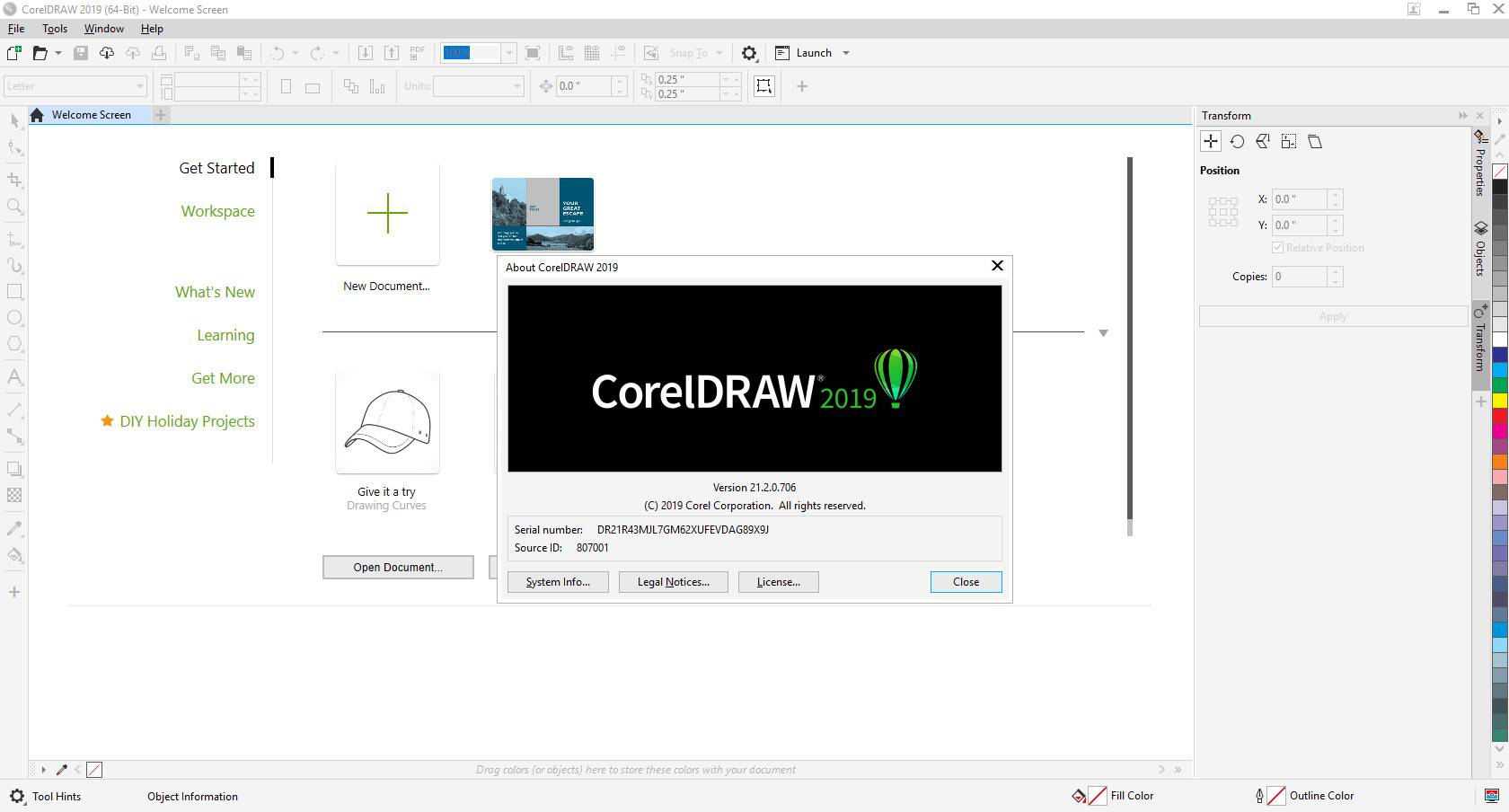Select the Transparency checkerboard tool
The height and width of the screenshot is (812, 1509).
click(x=14, y=495)
